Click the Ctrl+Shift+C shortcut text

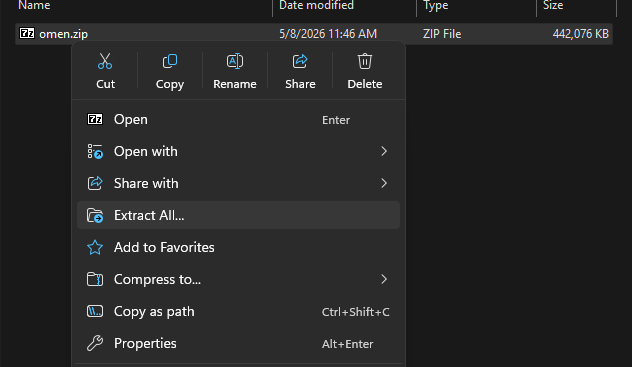pyautogui.click(x=356, y=312)
